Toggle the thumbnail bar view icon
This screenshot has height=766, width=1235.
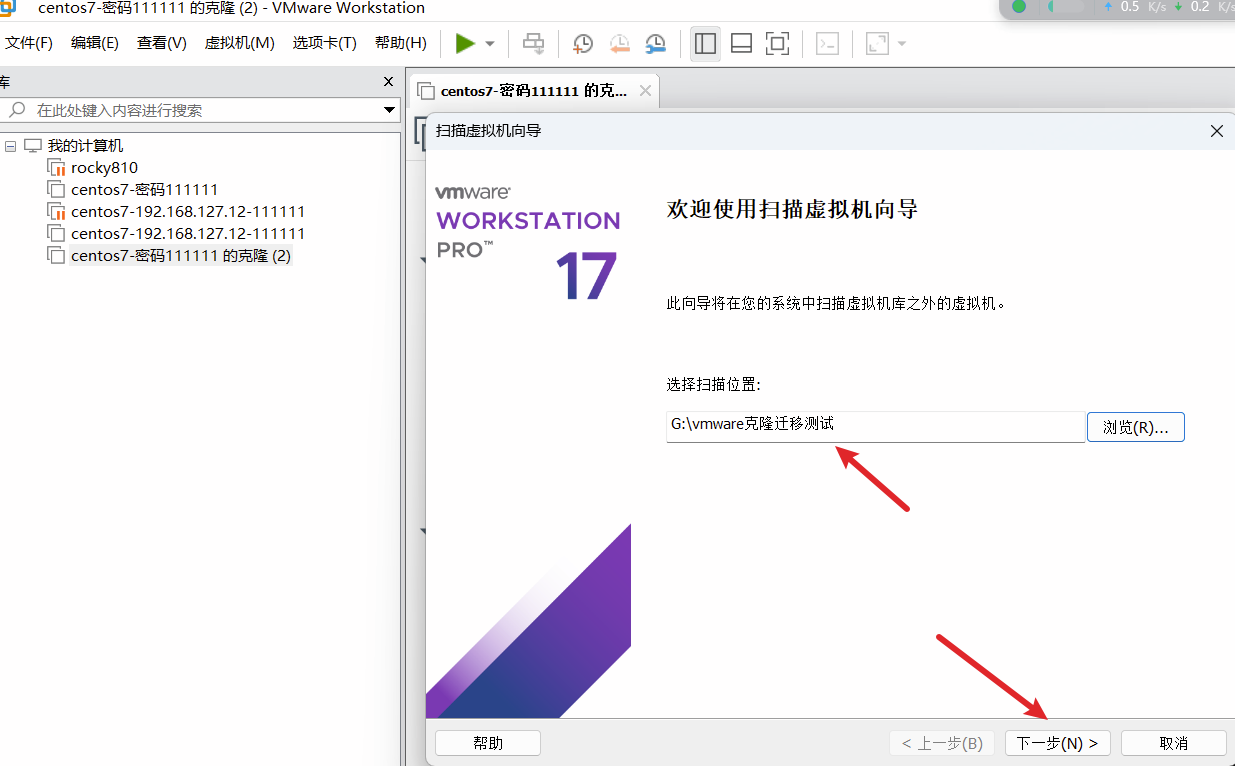point(741,43)
